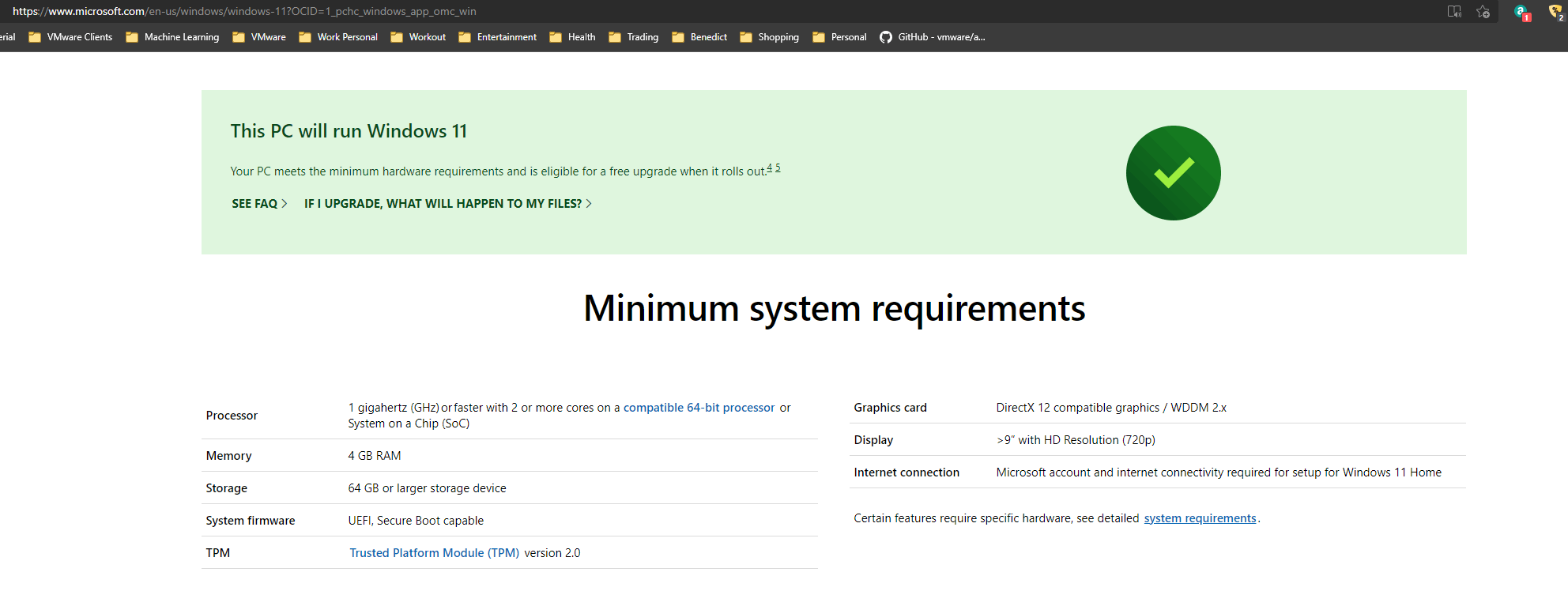Click the Work Personal folder icon

[x=305, y=37]
